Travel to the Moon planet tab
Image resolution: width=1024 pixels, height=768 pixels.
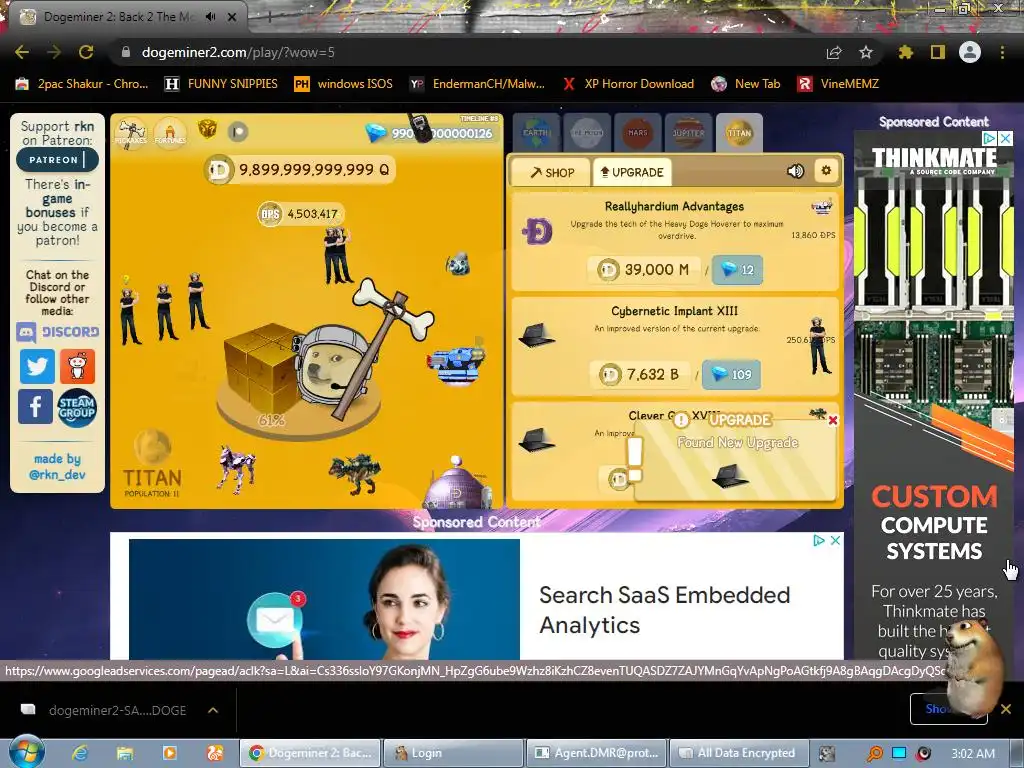point(586,133)
